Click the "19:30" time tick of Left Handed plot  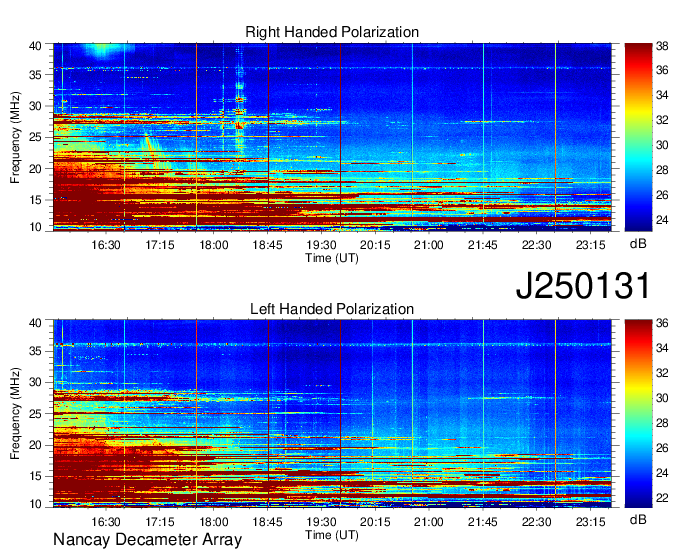[321, 522]
